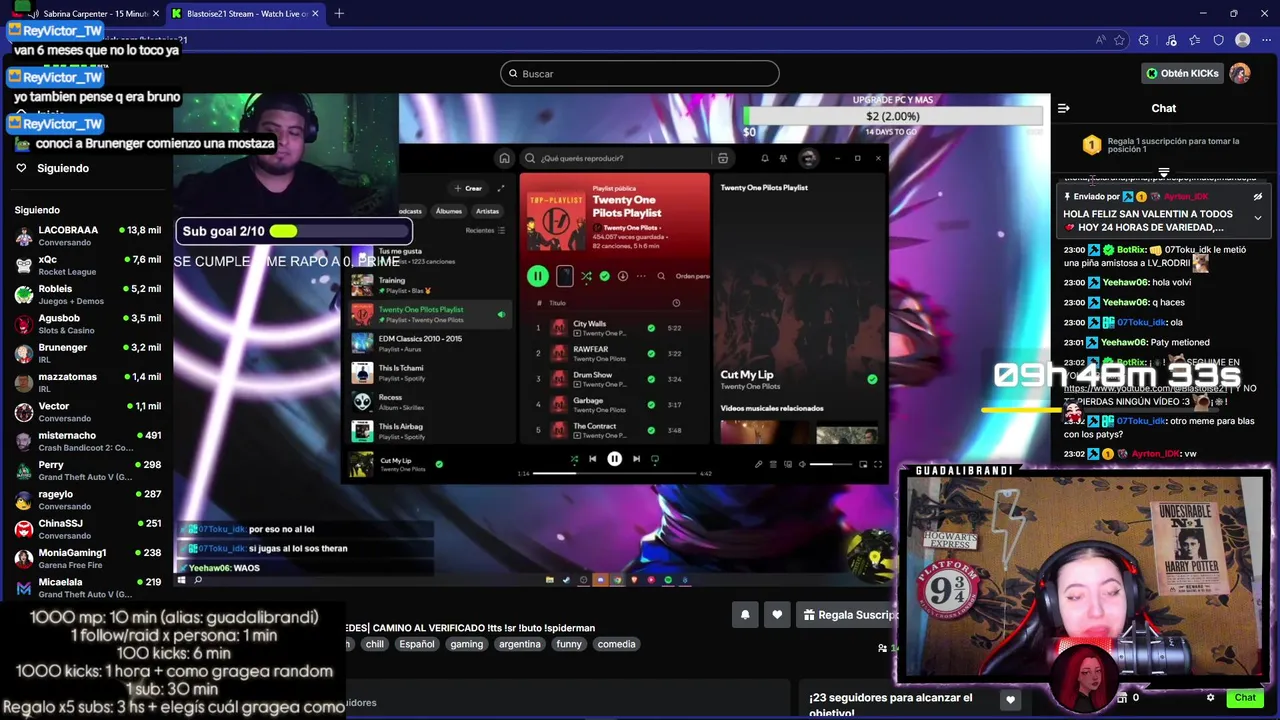
Task: Open the xQc channel in sidebar
Action: click(88, 265)
